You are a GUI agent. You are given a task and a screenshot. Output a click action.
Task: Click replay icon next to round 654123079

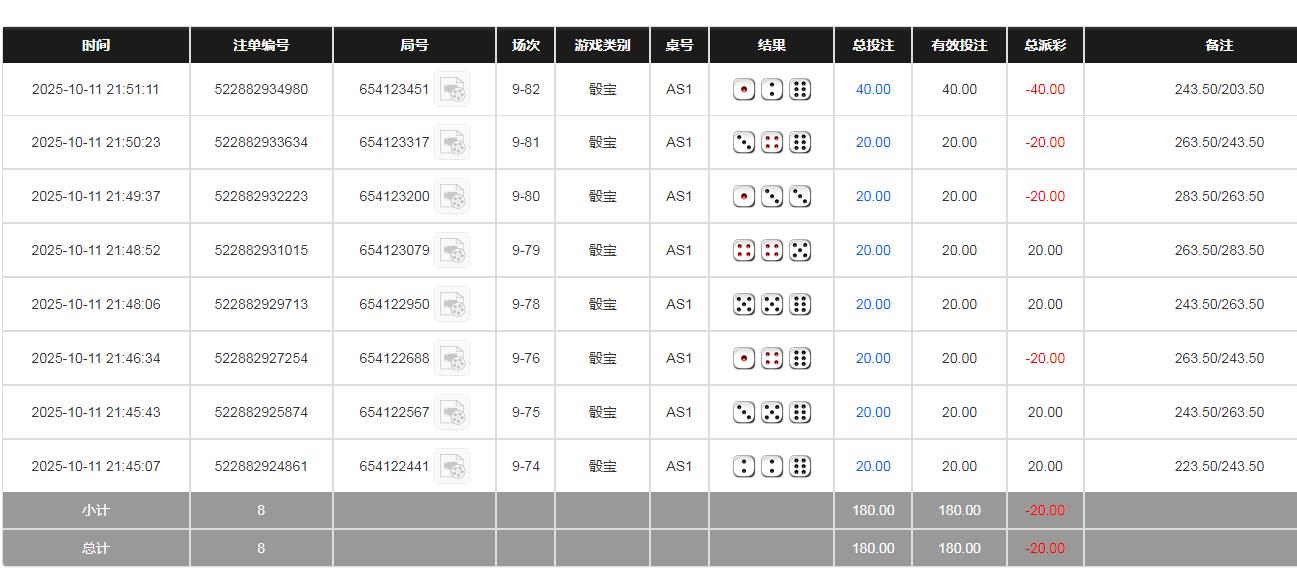[453, 251]
